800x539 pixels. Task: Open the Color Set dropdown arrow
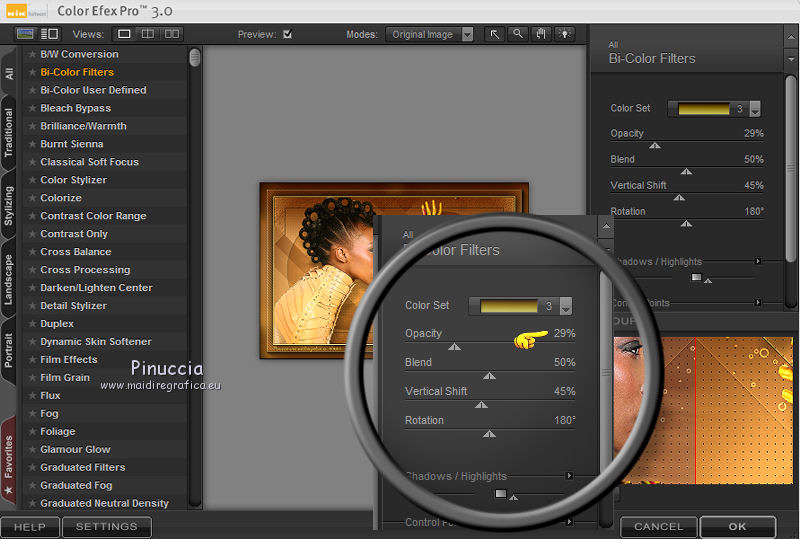755,109
